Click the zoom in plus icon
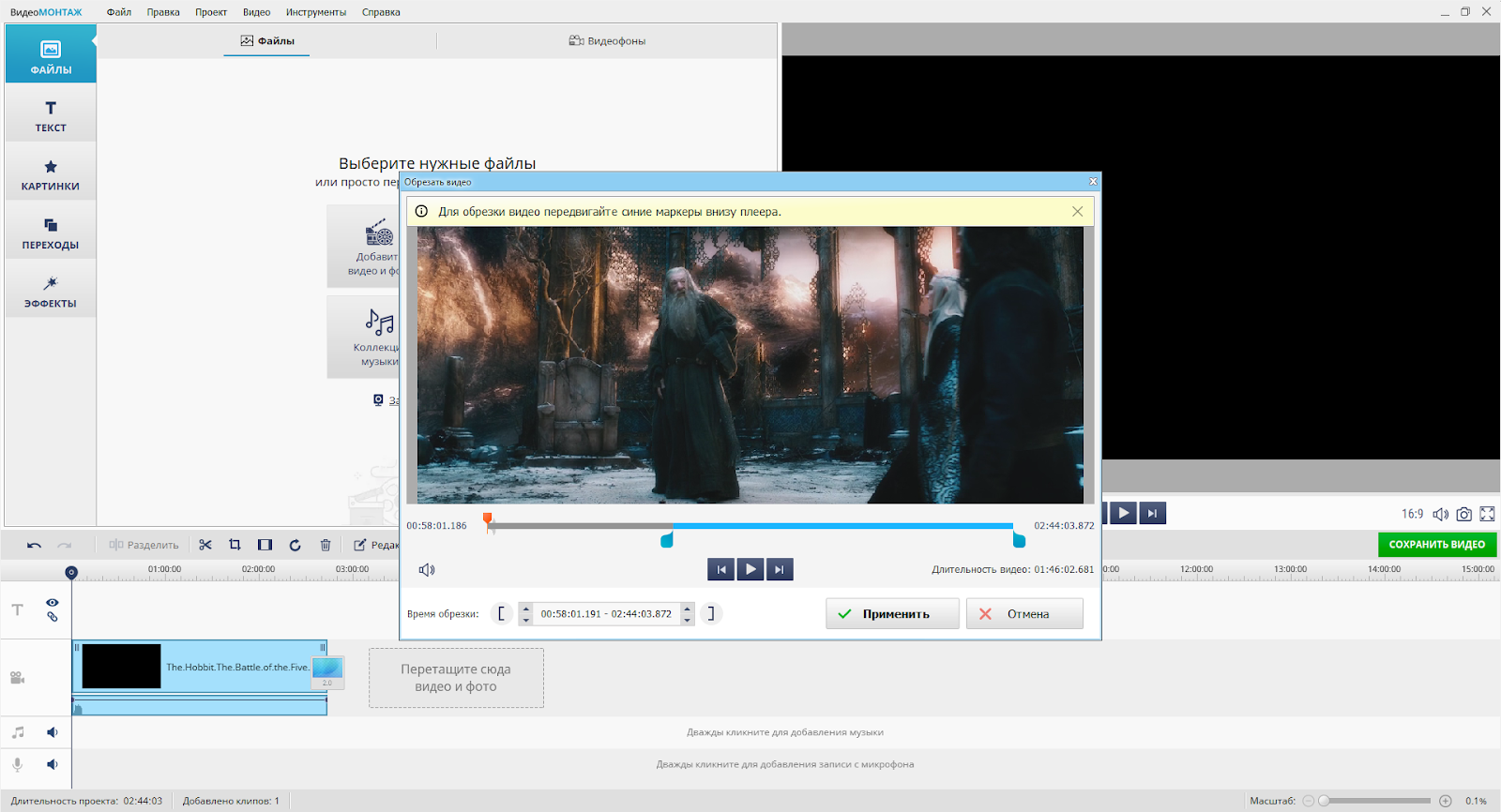The image size is (1501, 812). click(x=1446, y=801)
